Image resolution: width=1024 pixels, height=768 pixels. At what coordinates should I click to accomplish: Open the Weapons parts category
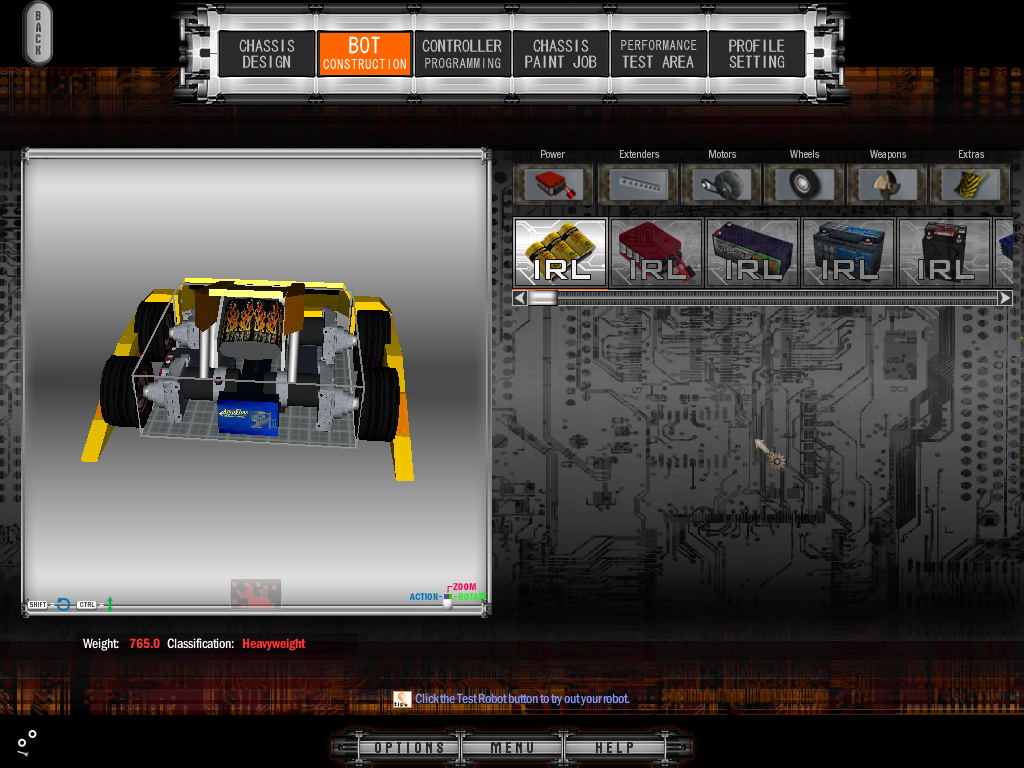click(x=887, y=185)
